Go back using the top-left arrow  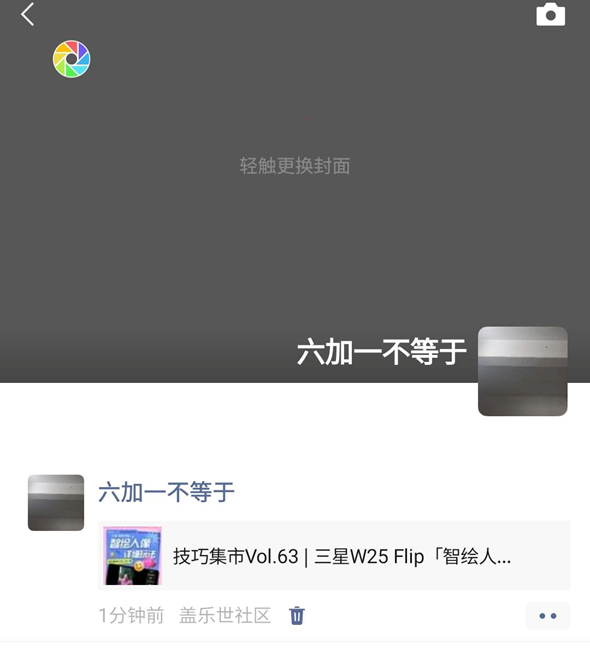(x=27, y=15)
